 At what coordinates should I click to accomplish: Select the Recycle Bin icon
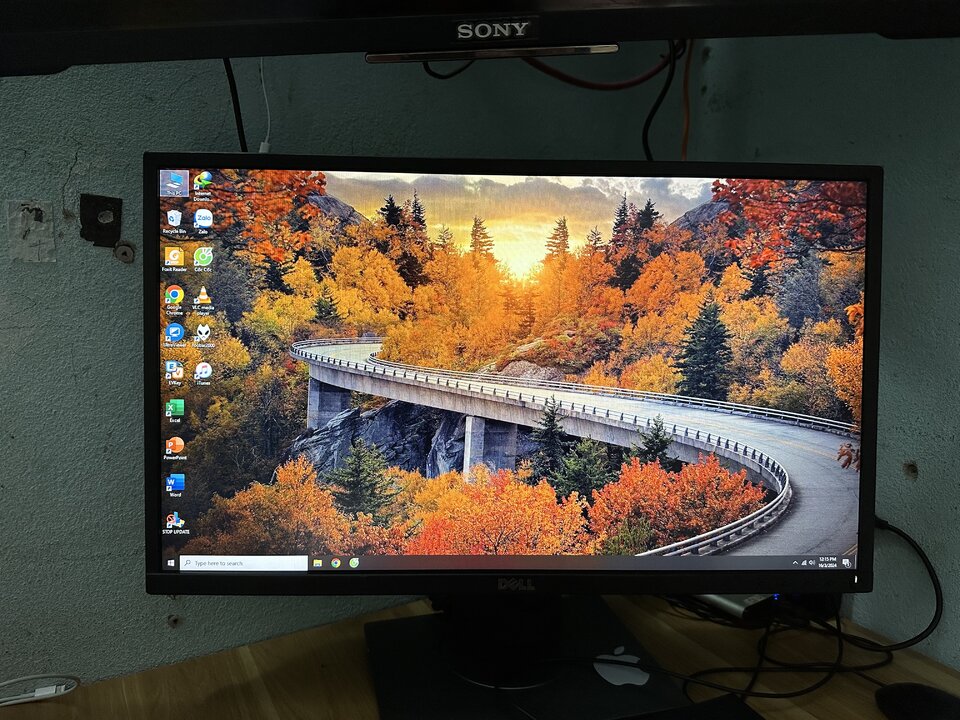point(174,222)
